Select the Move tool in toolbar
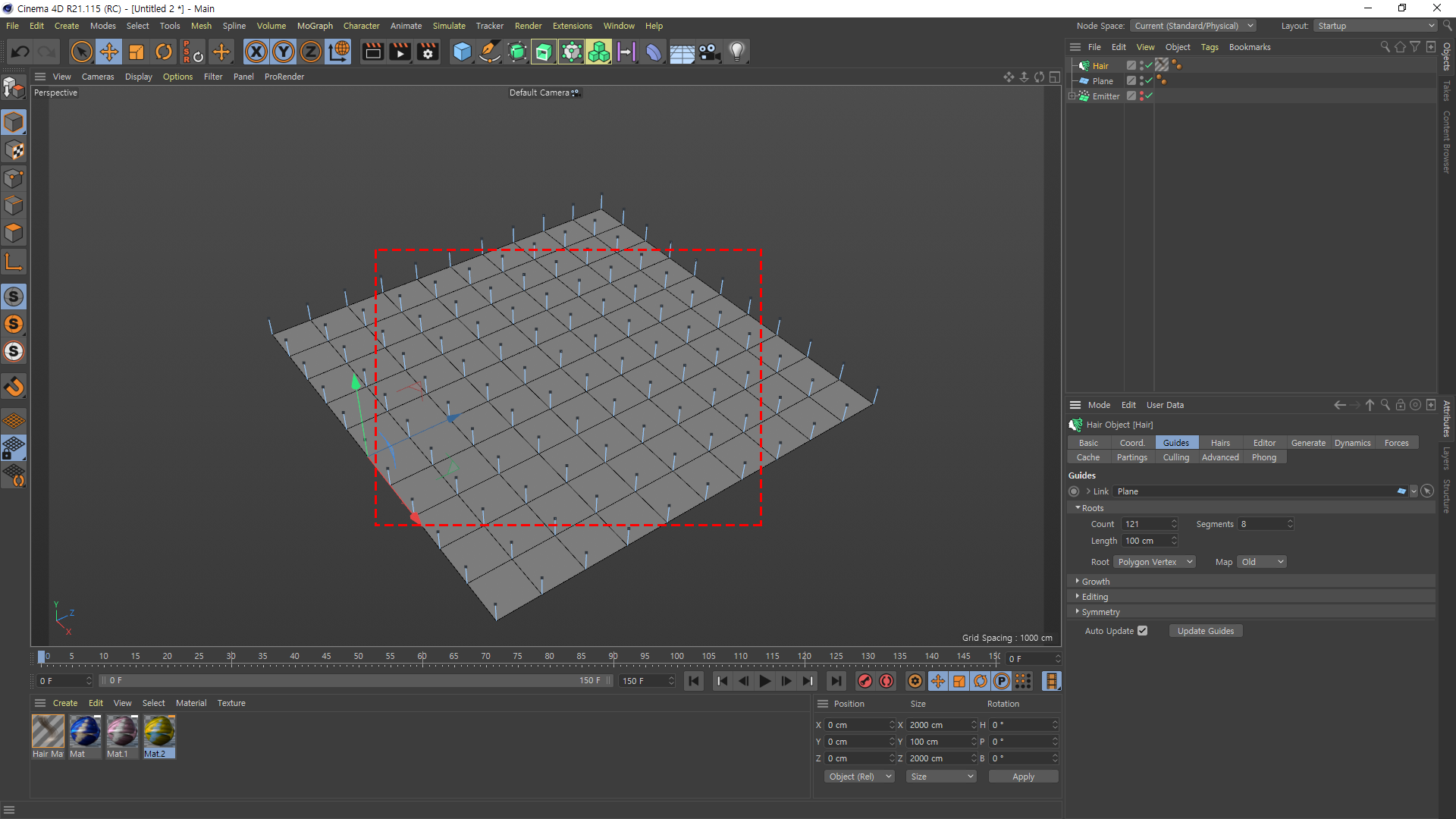Viewport: 1456px width, 819px height. pyautogui.click(x=109, y=52)
